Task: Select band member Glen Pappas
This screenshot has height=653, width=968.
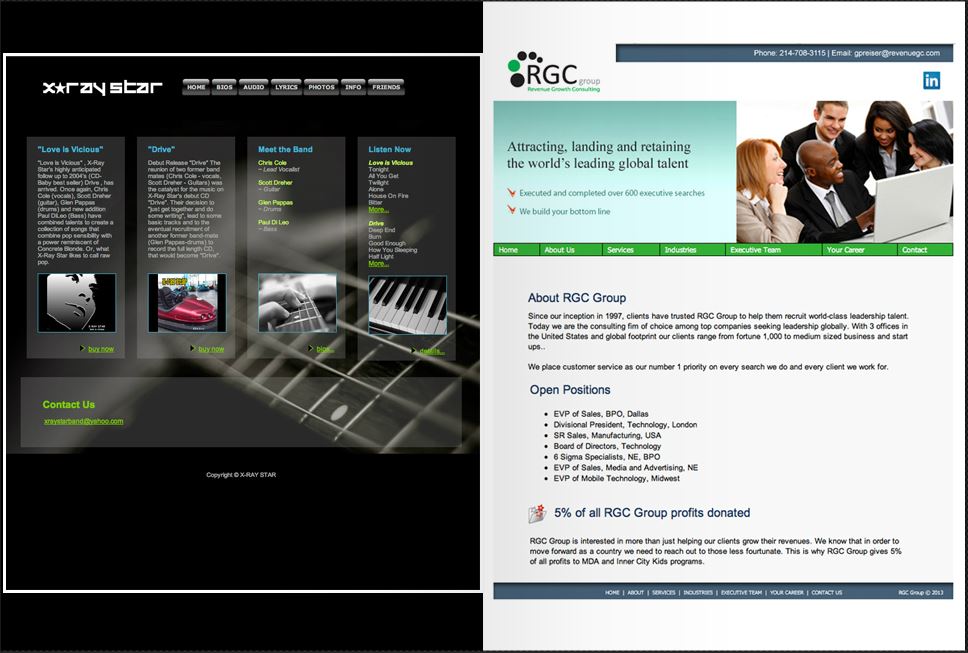Action: 275,202
